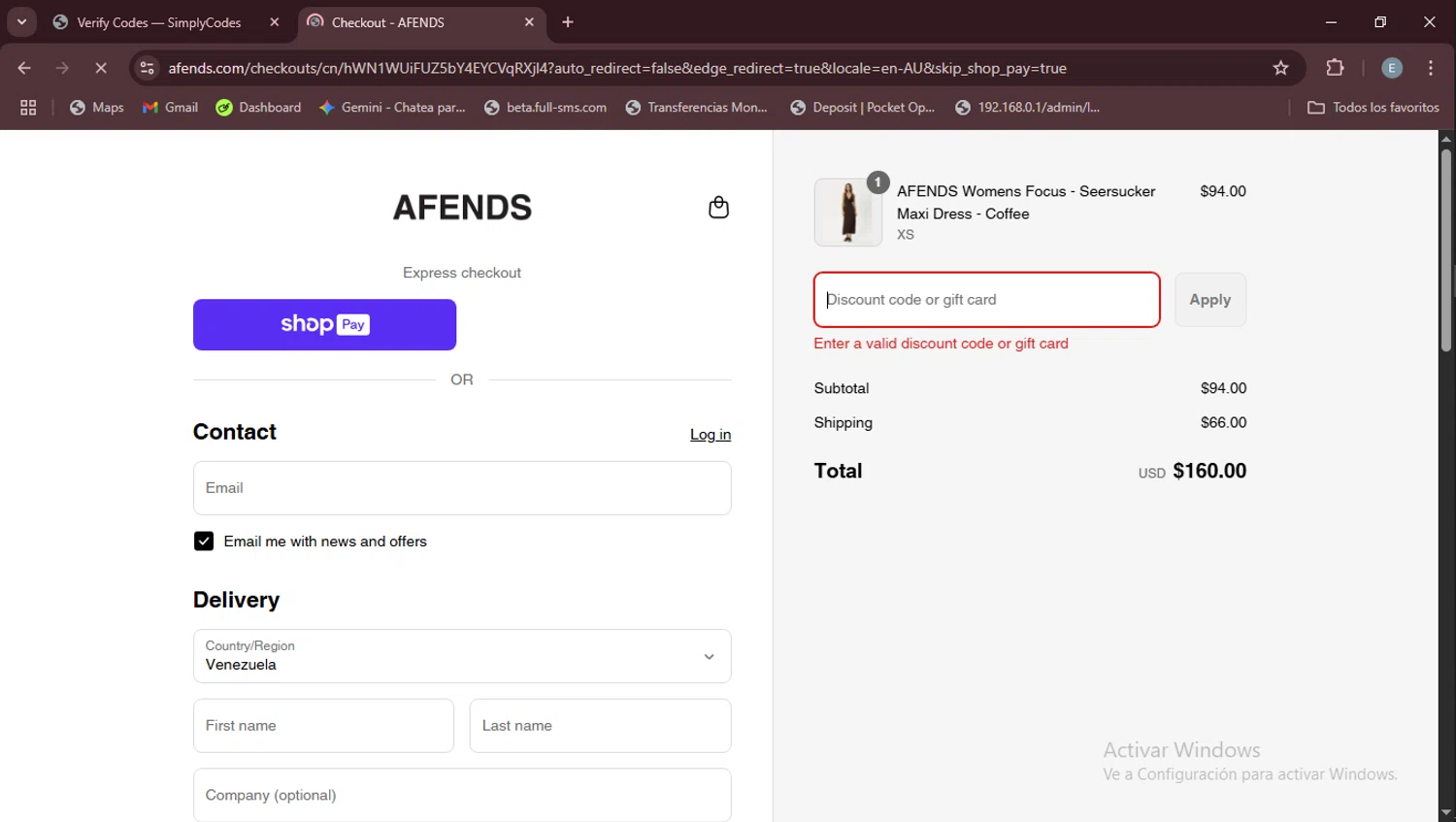Screen dimensions: 1456x822
Task: Focus the Company (optional) field
Action: [462, 795]
